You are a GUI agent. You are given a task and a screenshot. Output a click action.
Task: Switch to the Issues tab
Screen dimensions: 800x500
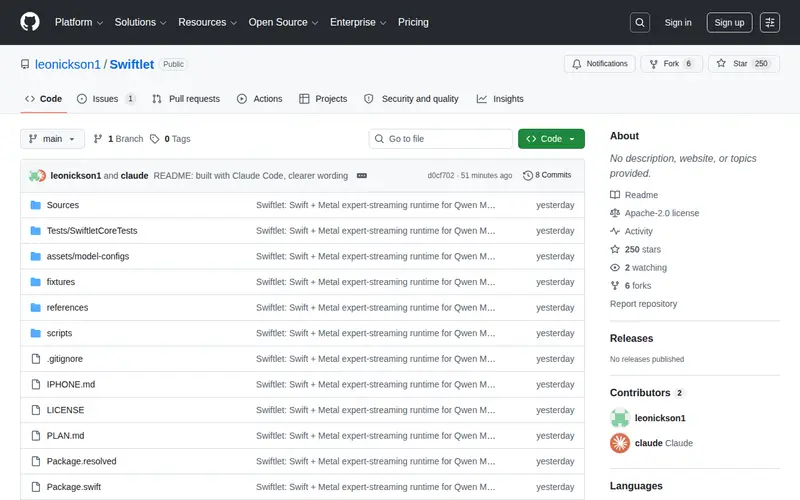107,99
